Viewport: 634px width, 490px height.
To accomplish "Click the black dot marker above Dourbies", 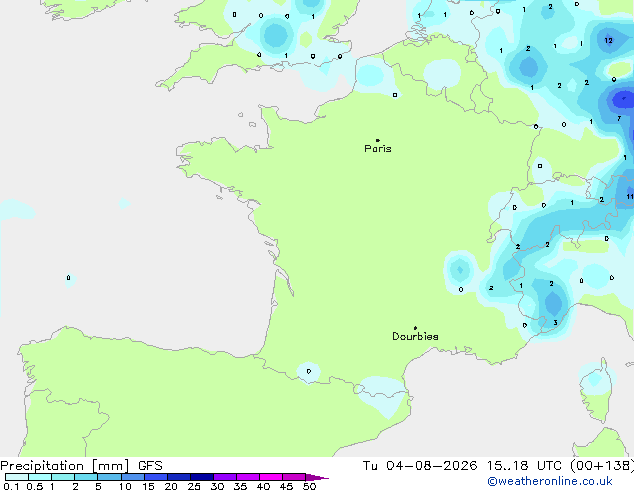I will click(415, 328).
